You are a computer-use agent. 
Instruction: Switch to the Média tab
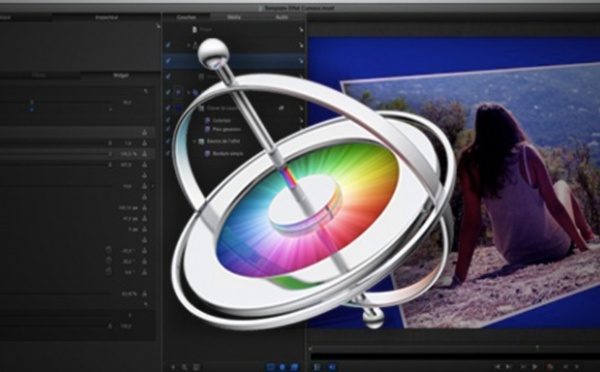(233, 17)
